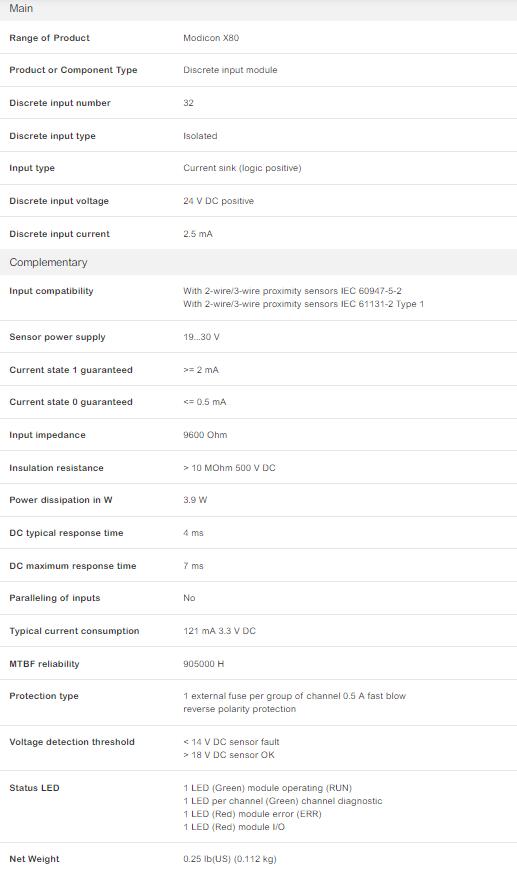Select the Range of Product label
The height and width of the screenshot is (872, 517).
click(49, 38)
